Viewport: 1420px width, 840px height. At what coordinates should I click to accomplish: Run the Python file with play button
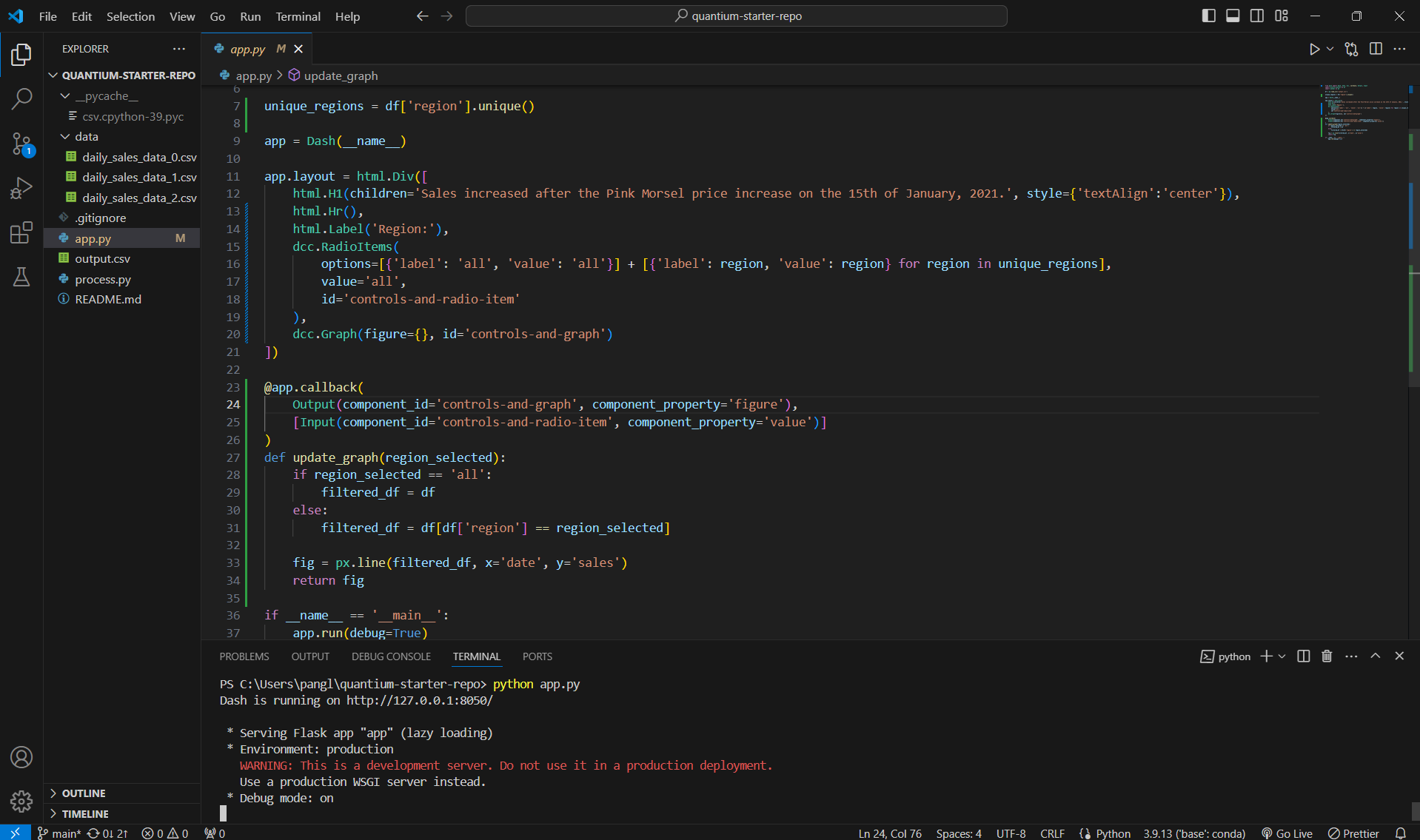pos(1314,49)
